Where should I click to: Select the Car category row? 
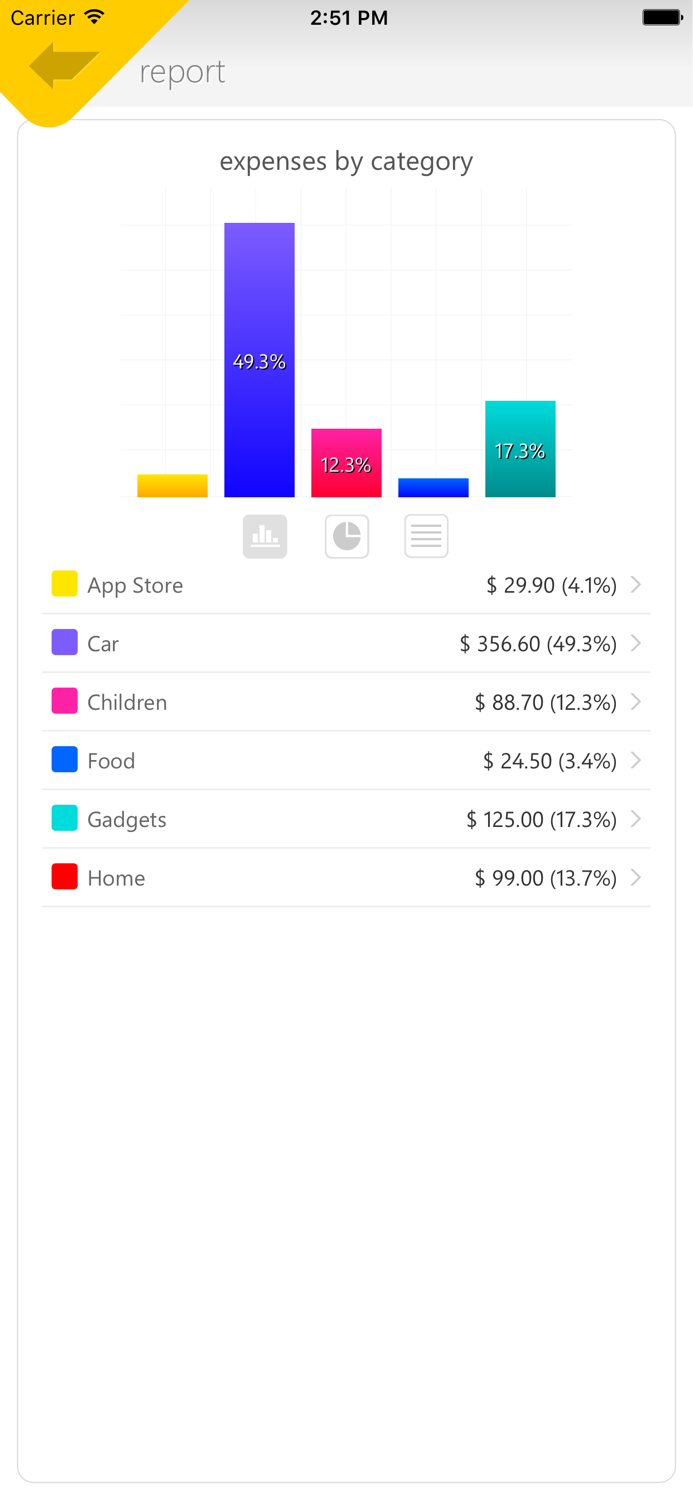tap(346, 644)
